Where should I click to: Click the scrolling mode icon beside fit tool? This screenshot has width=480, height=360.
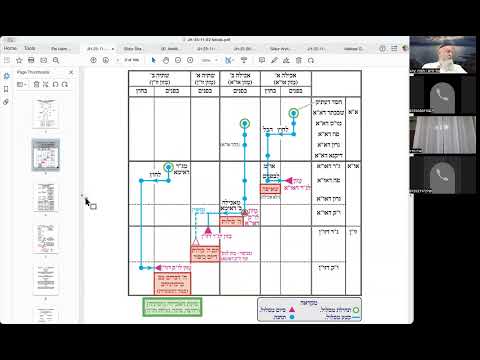244,60
